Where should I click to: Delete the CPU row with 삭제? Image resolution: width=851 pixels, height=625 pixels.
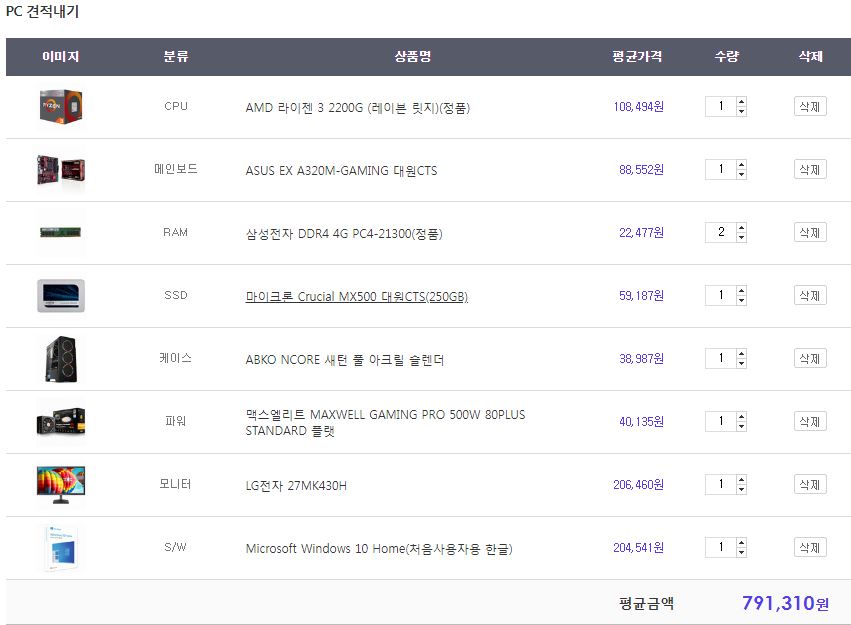810,107
